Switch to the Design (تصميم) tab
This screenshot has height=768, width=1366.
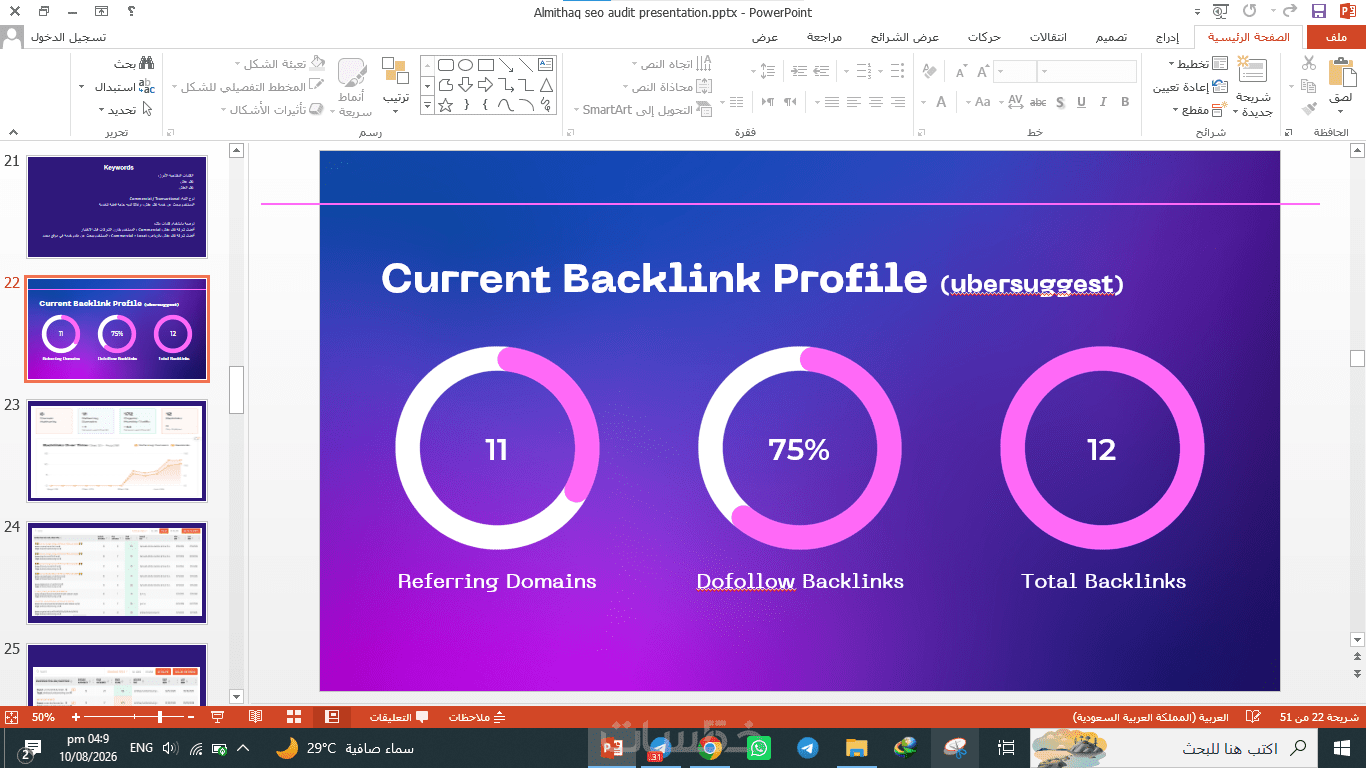[x=1111, y=37]
